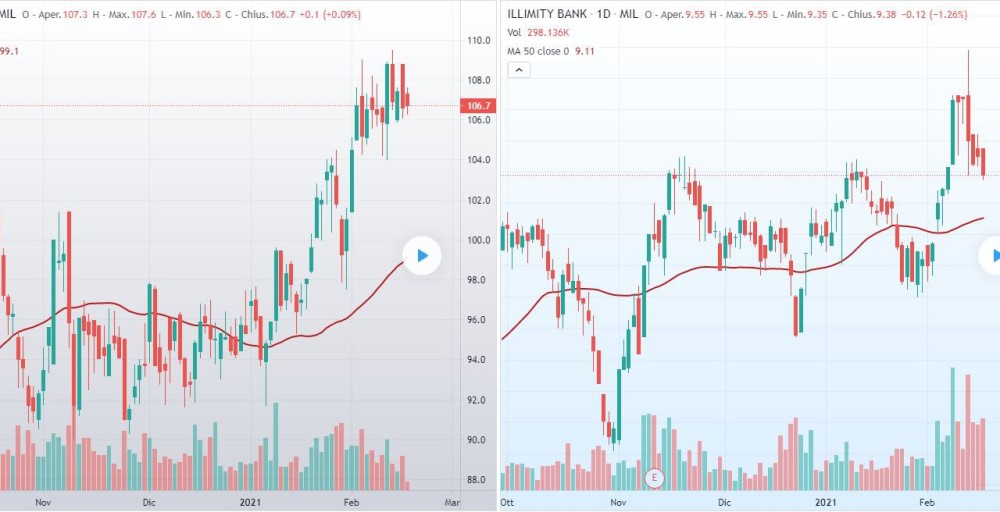
Task: Click the Feb date label on left chart
Action: [x=351, y=501]
